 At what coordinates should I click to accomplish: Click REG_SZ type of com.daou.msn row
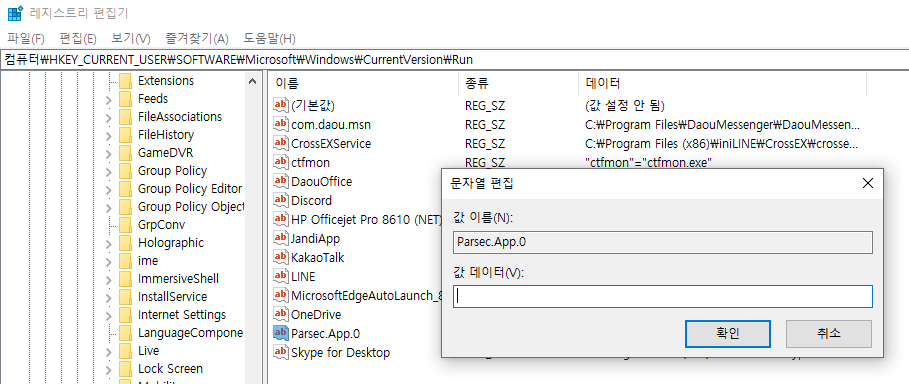(485, 124)
